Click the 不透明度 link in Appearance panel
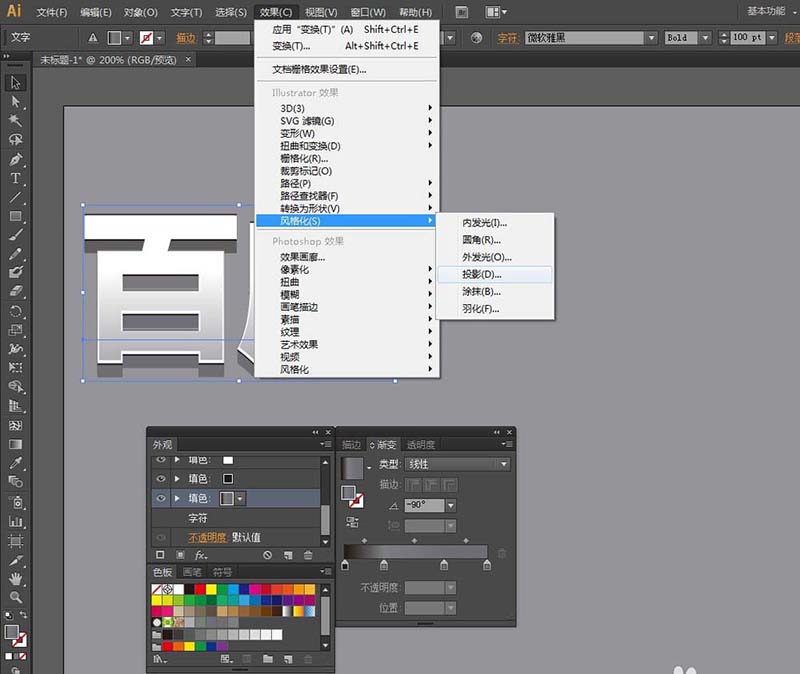The width and height of the screenshot is (800, 674). [x=207, y=537]
